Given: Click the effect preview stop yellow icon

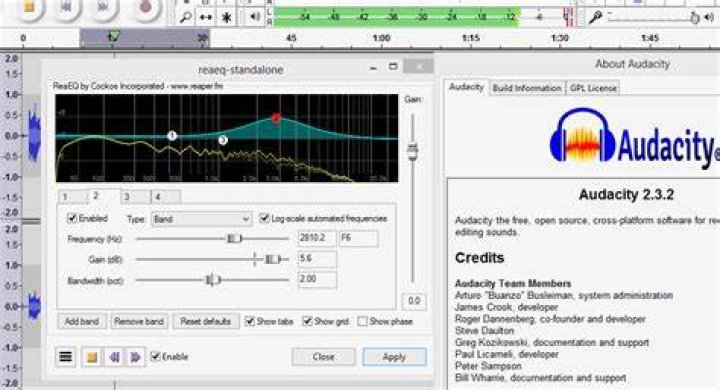Looking at the screenshot, I should (x=92, y=356).
